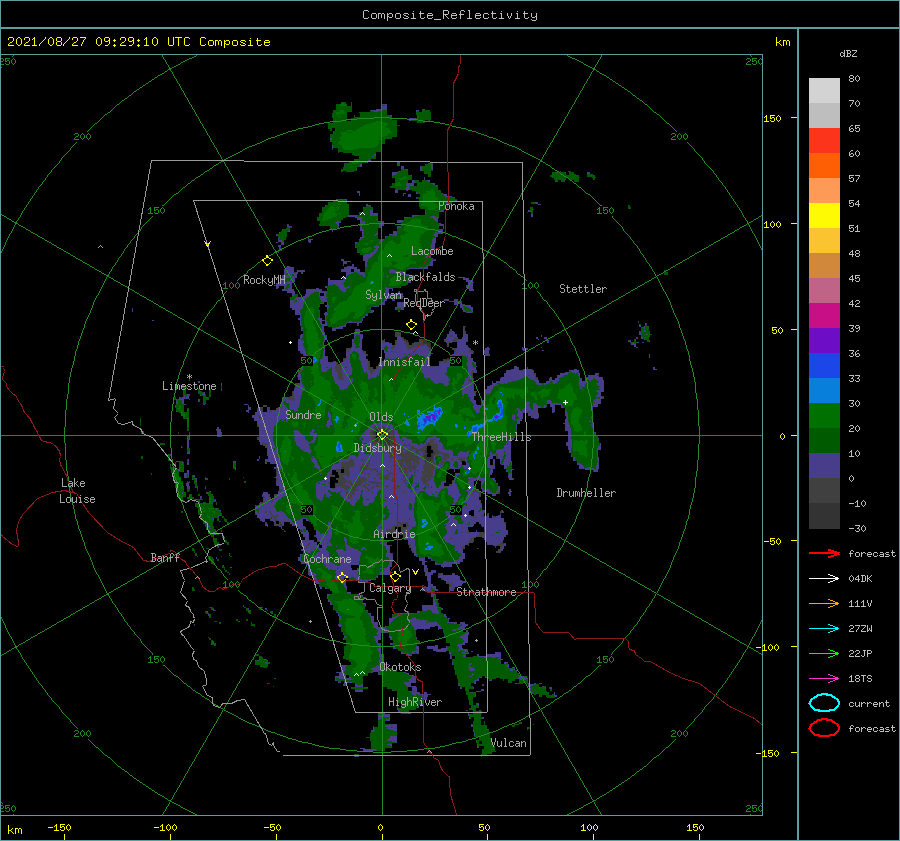Select the yellow diamond marker below Cochrane
The image size is (900, 841).
point(343,577)
